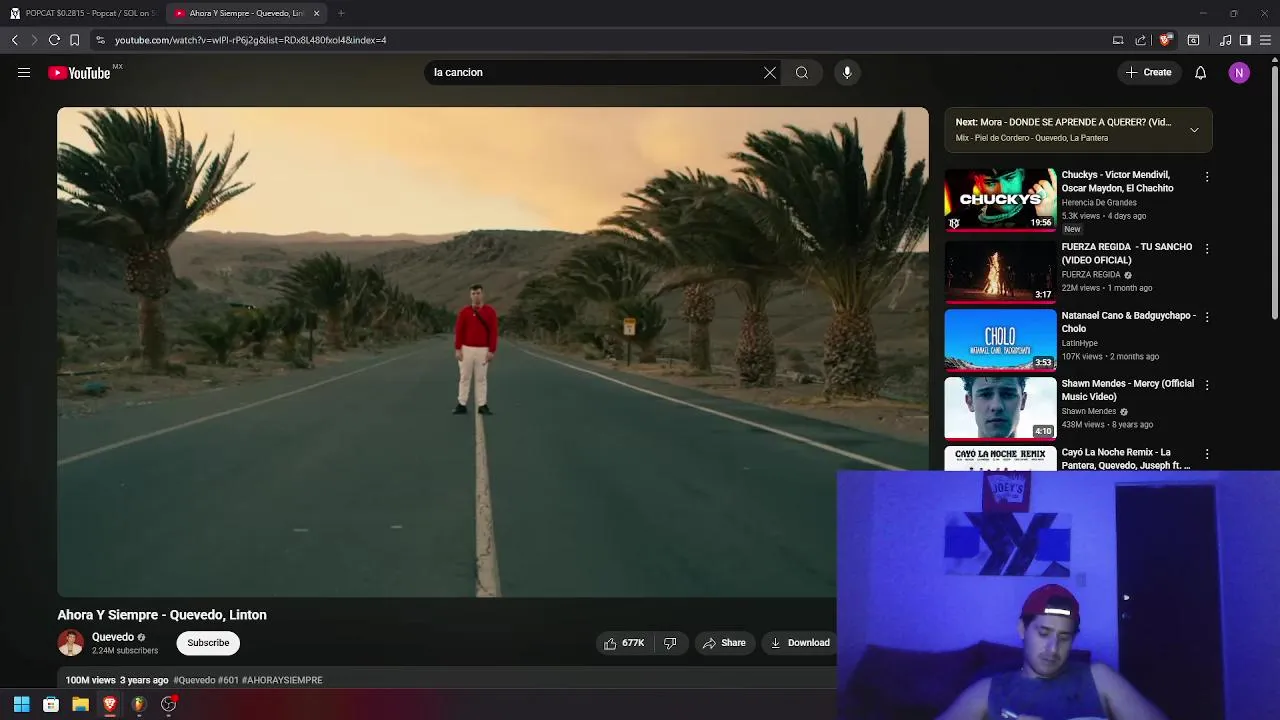Screen dimensions: 1280x720
Task: Start voice search with microphone icon
Action: [847, 73]
